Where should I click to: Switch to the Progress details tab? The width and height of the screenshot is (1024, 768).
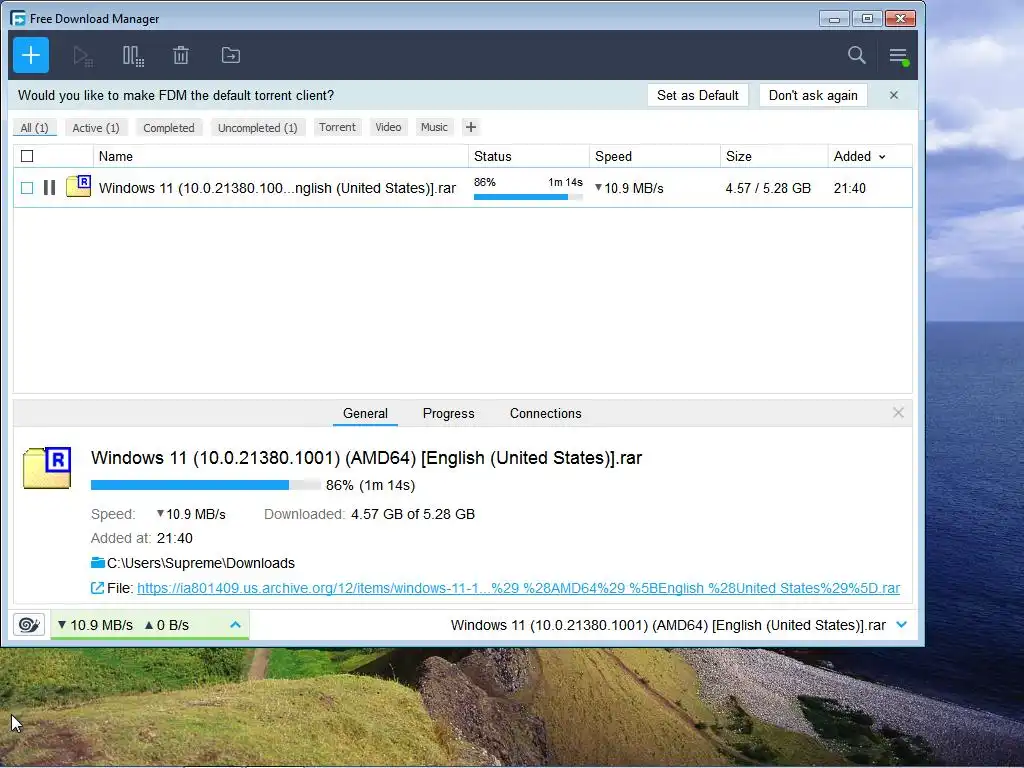pos(449,413)
